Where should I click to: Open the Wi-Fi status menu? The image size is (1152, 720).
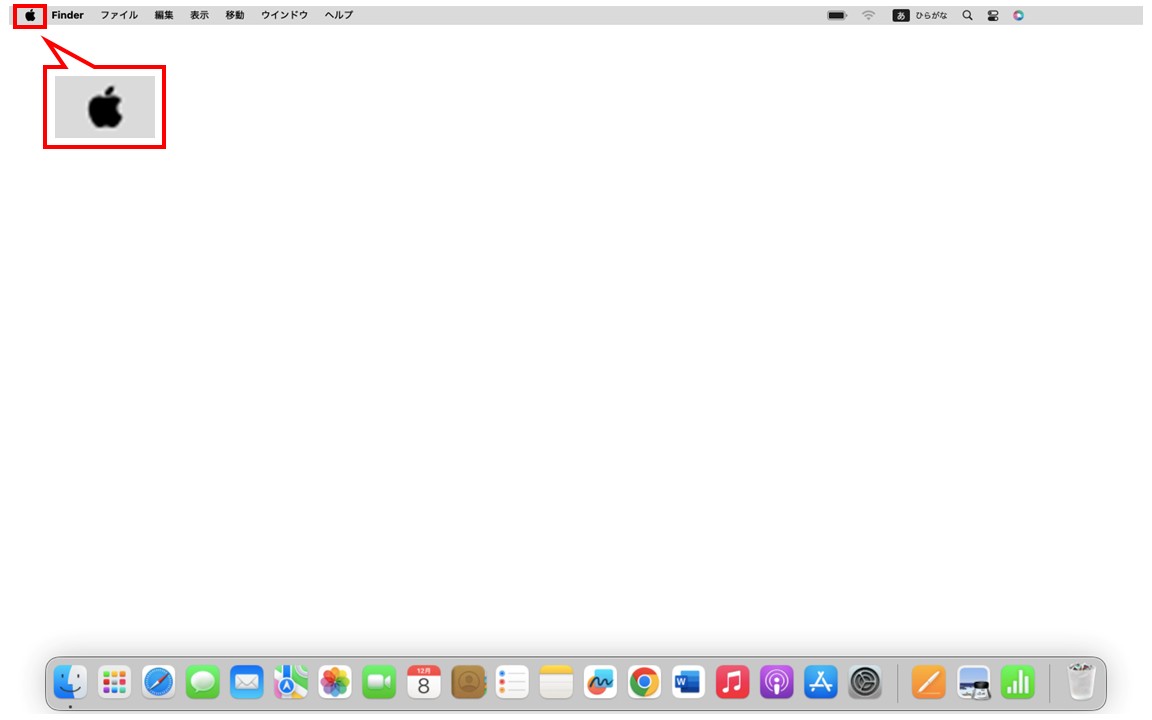[x=867, y=15]
